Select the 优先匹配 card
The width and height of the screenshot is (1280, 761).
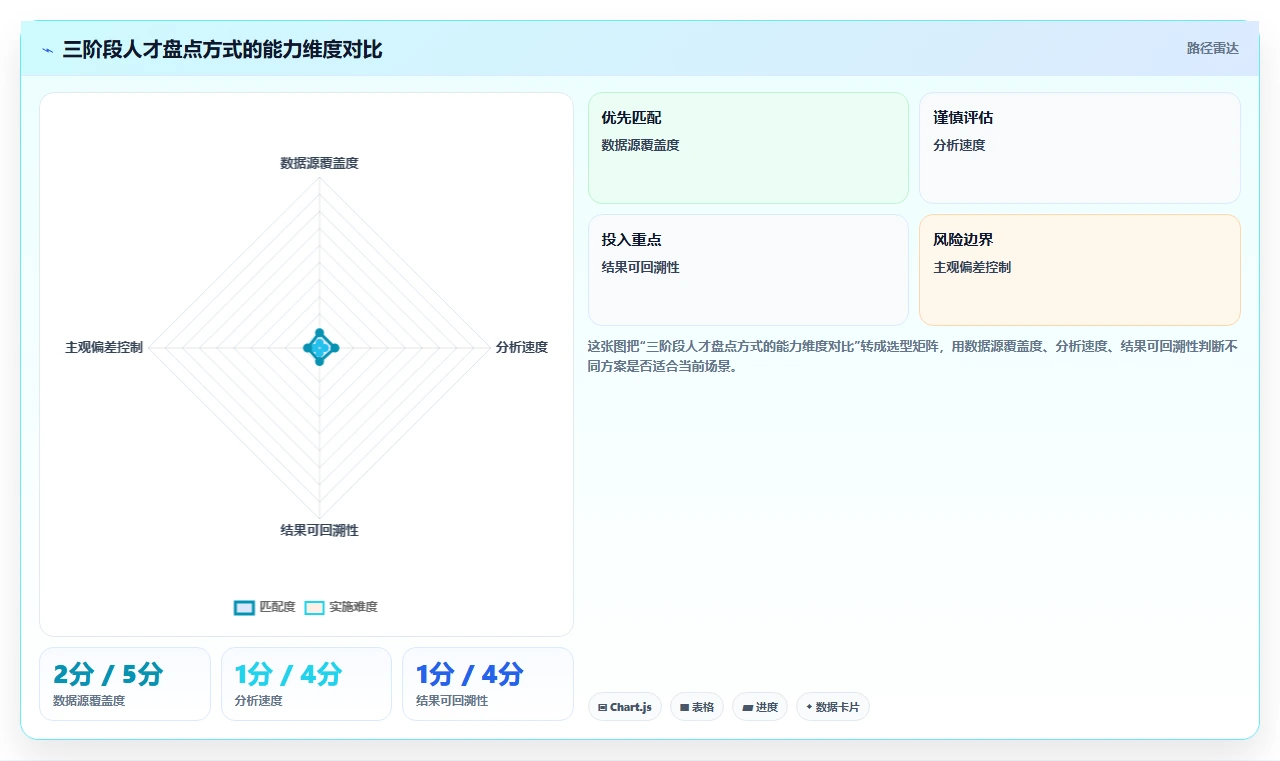pyautogui.click(x=748, y=148)
